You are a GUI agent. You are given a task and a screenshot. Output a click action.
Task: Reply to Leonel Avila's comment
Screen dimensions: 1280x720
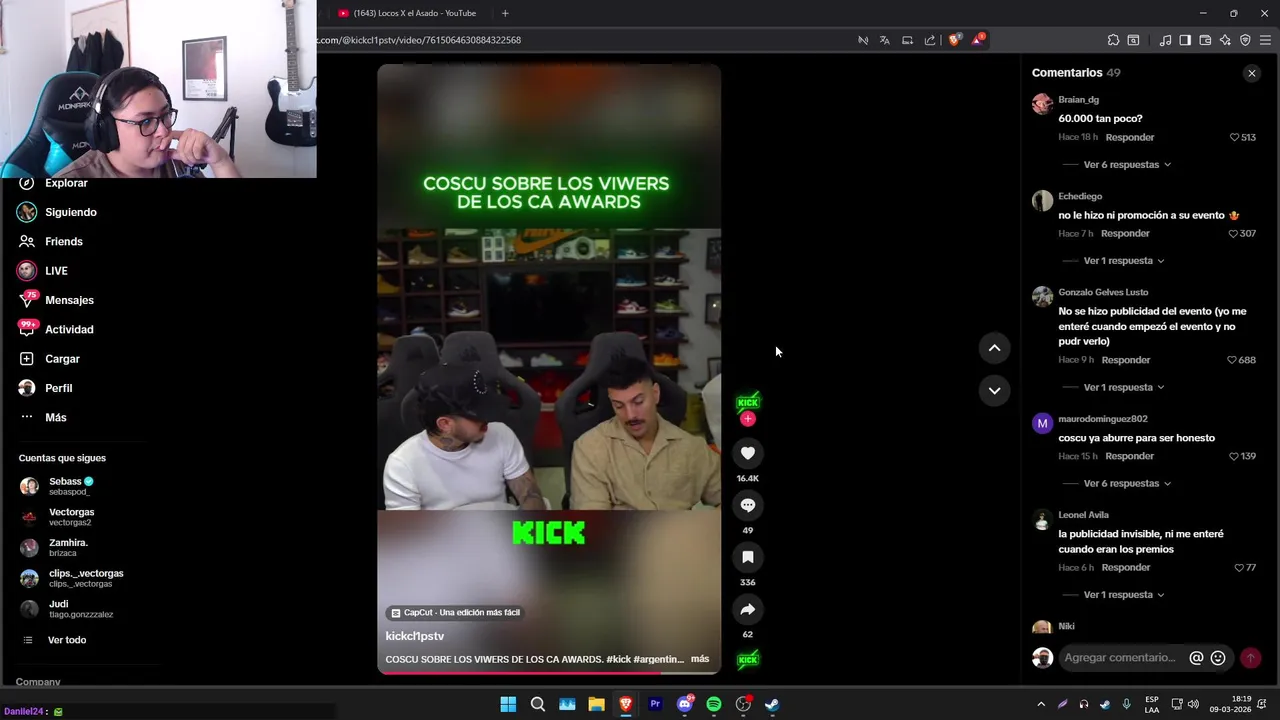tap(1126, 568)
